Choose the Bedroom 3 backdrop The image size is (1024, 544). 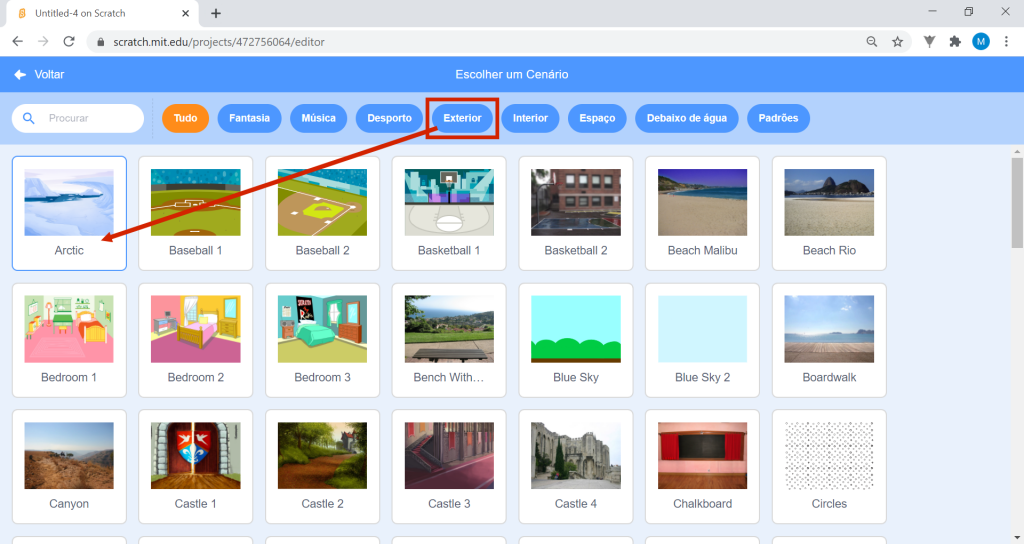tap(323, 340)
